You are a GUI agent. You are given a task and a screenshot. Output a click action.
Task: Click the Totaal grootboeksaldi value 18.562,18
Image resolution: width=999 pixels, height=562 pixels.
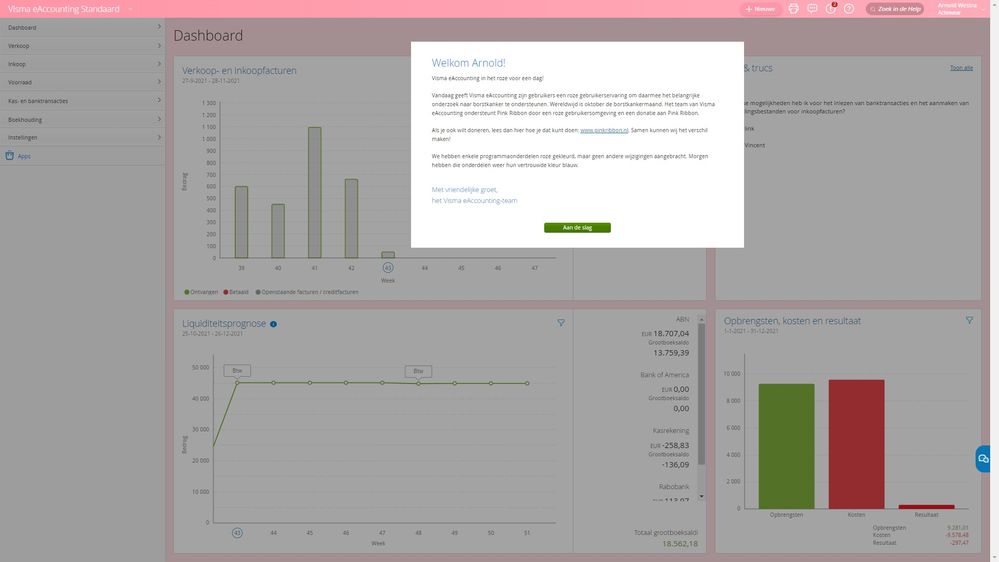click(680, 544)
